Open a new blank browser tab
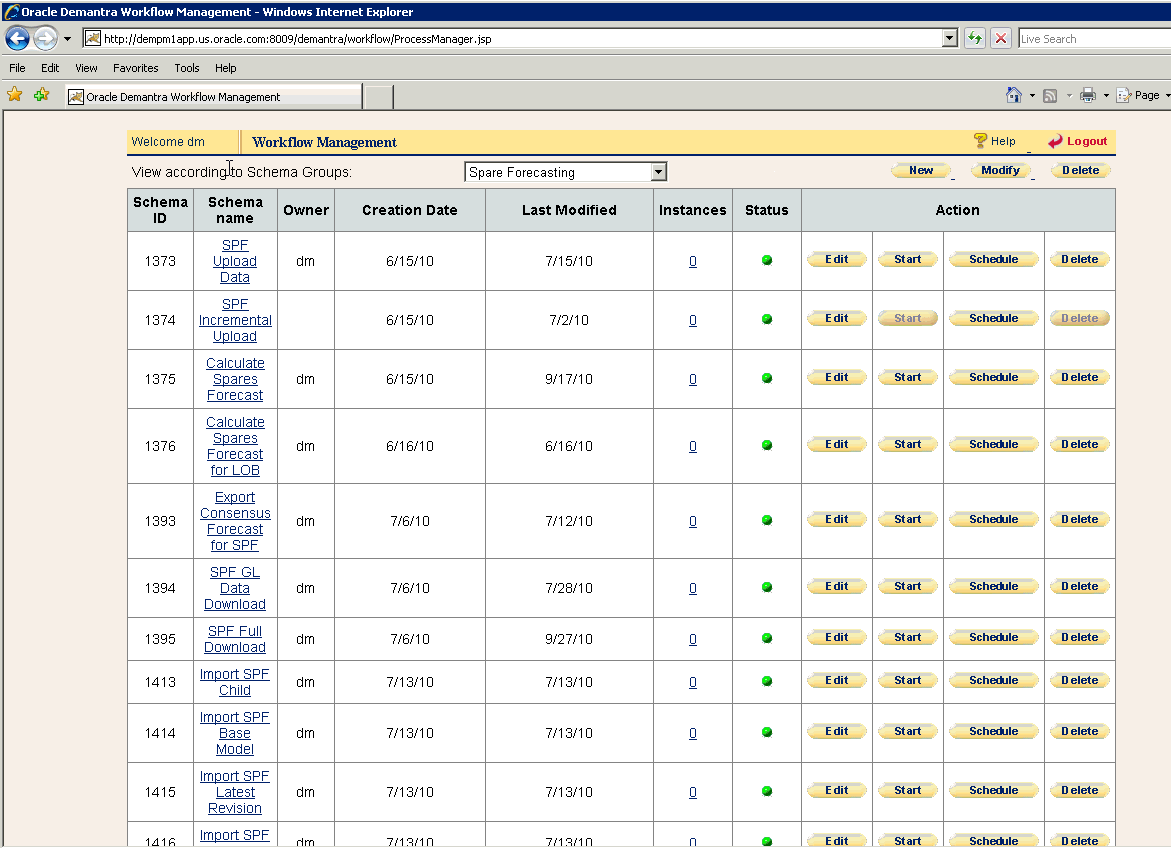1171x848 pixels. (379, 97)
